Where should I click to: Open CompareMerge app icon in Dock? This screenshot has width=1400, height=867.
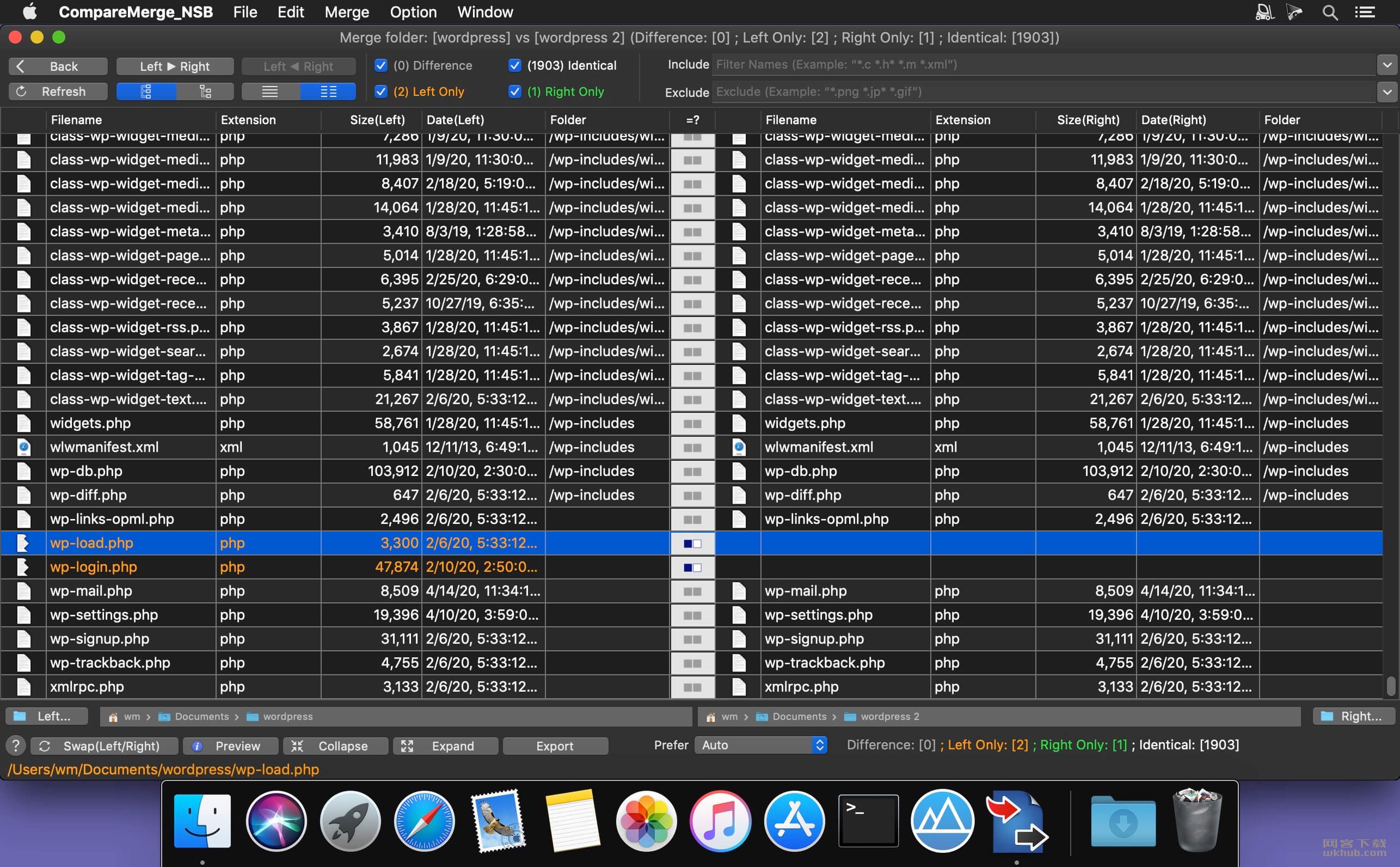(1017, 821)
